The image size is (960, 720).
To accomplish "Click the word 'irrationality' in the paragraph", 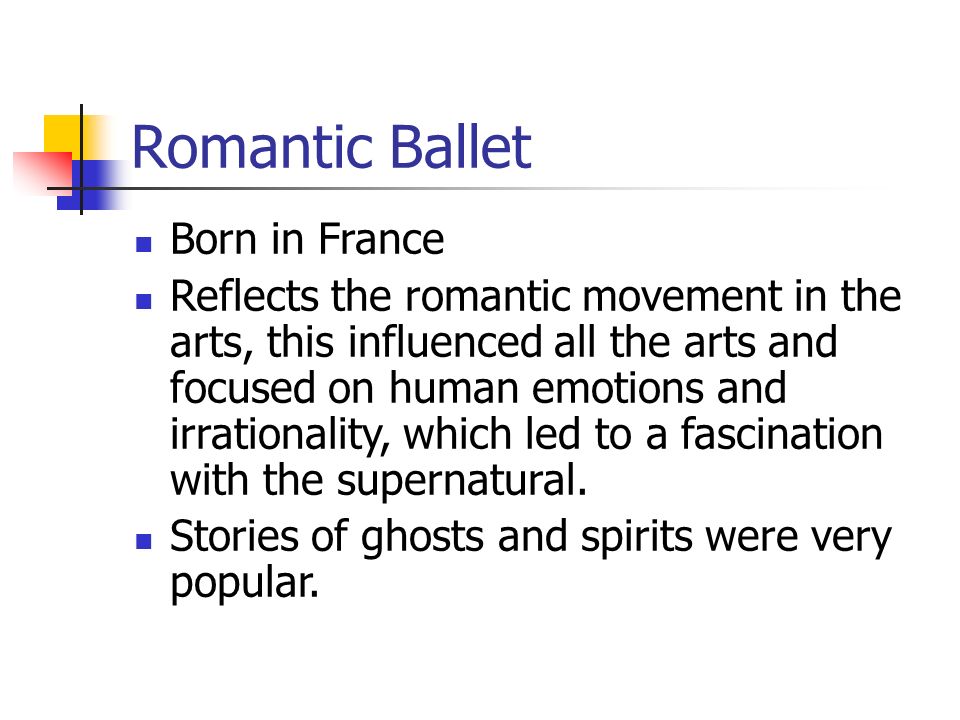I will click(x=277, y=435).
